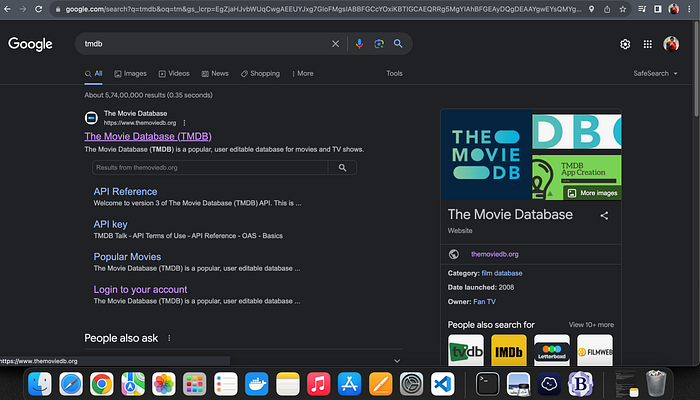Switch to the Images tab
Image resolution: width=700 pixels, height=400 pixels.
(x=130, y=74)
